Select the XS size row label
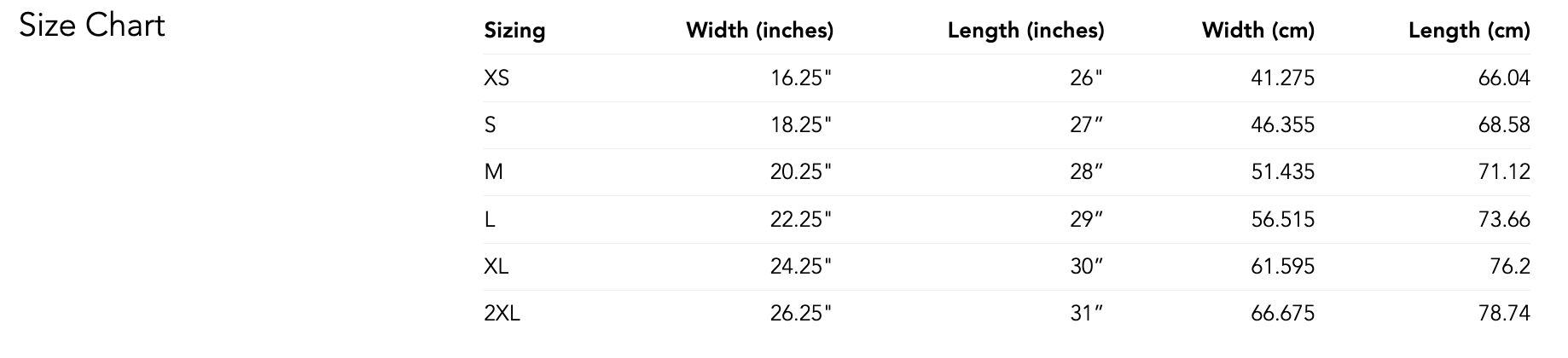Screen dimensions: 1568x358 [497, 78]
